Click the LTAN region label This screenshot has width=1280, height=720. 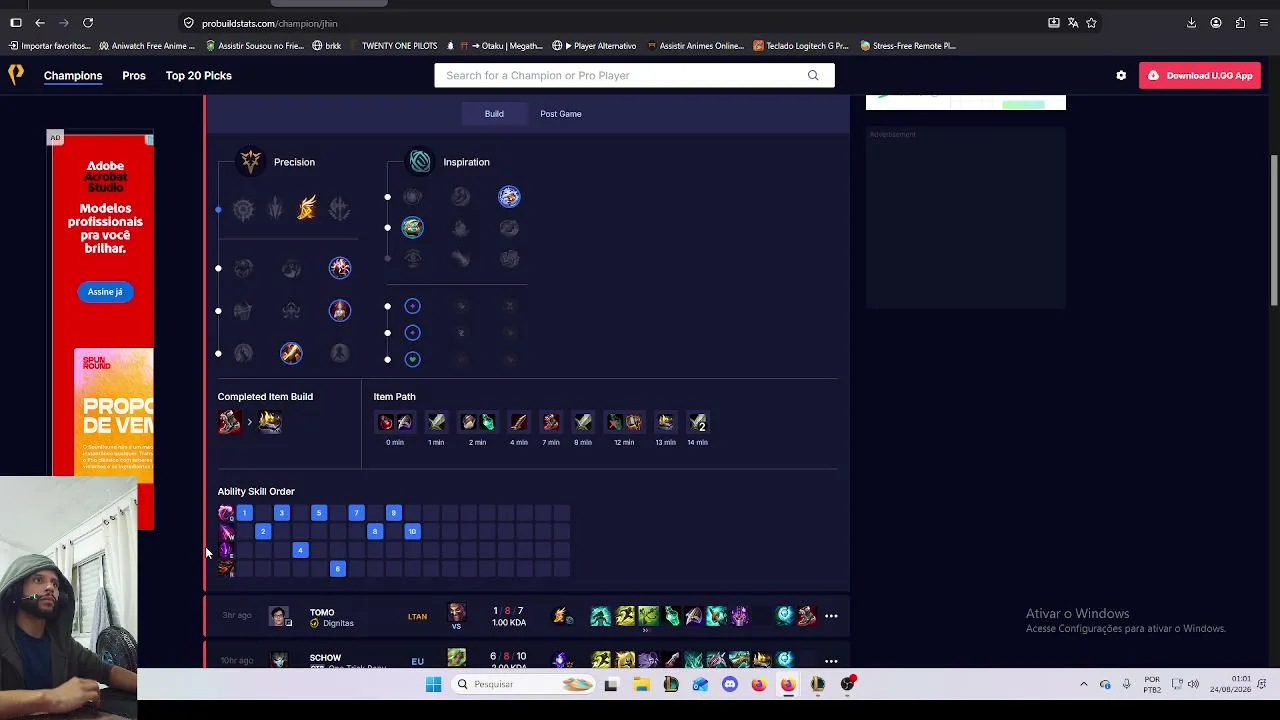click(x=417, y=616)
